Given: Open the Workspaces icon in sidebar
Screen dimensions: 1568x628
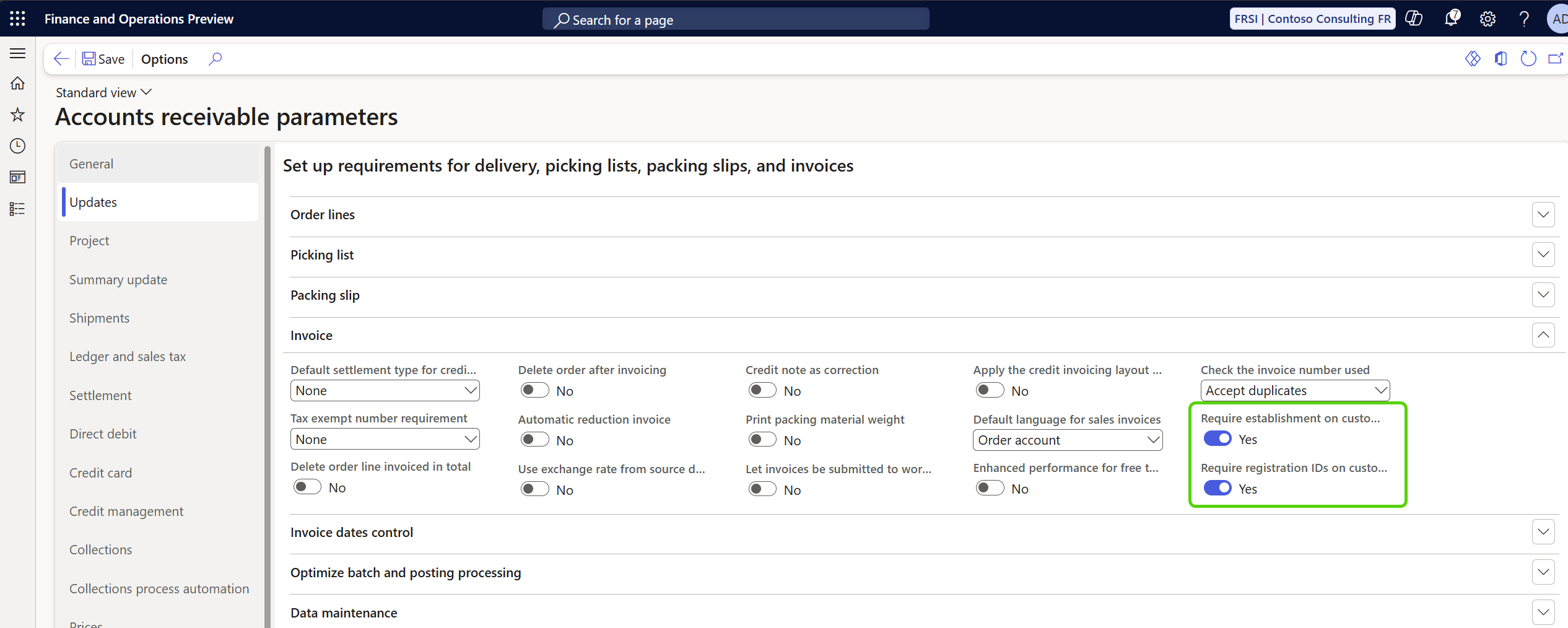Looking at the screenshot, I should [18, 178].
